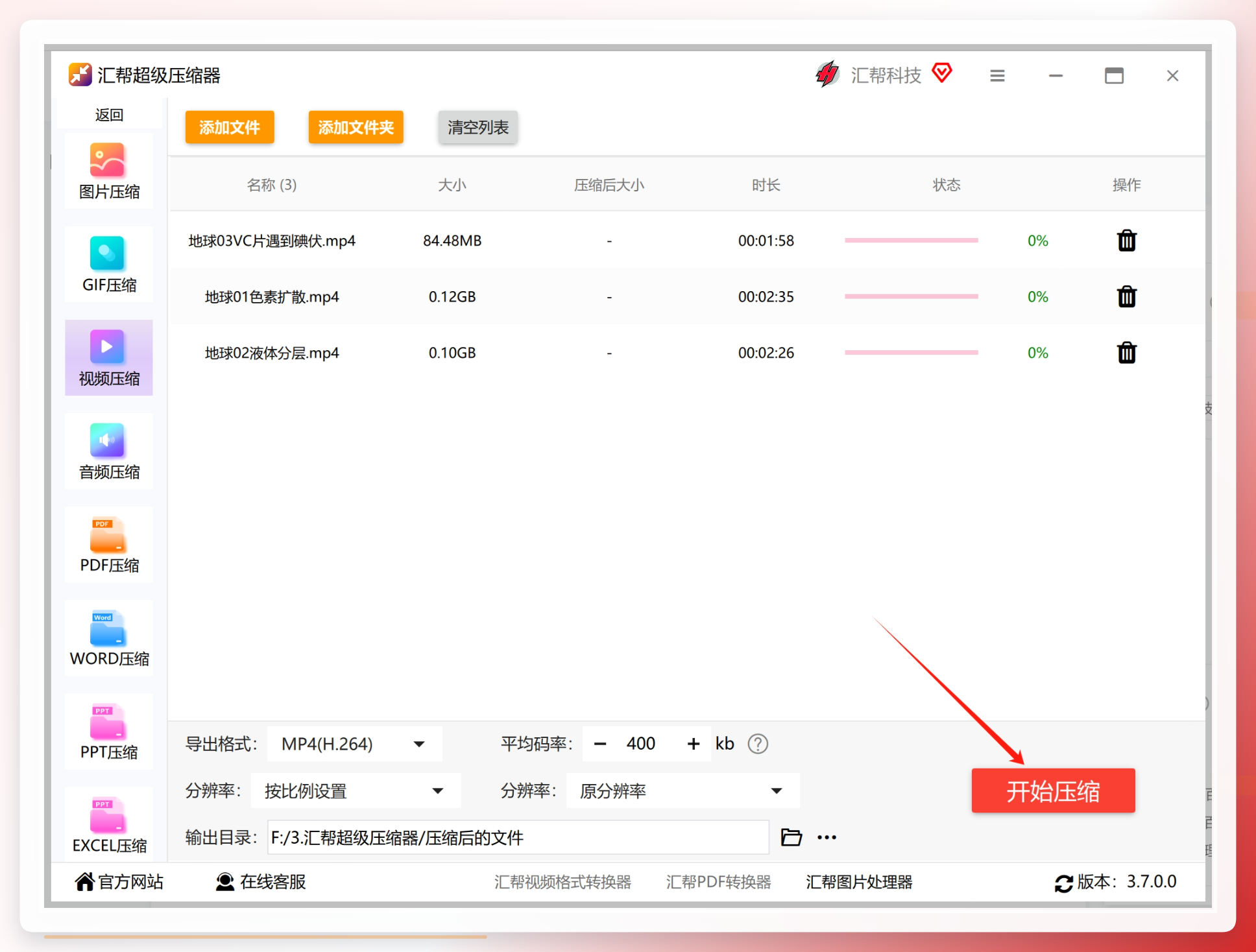Select the 视频压缩 video compression tool
The width and height of the screenshot is (1256, 952).
point(109,358)
